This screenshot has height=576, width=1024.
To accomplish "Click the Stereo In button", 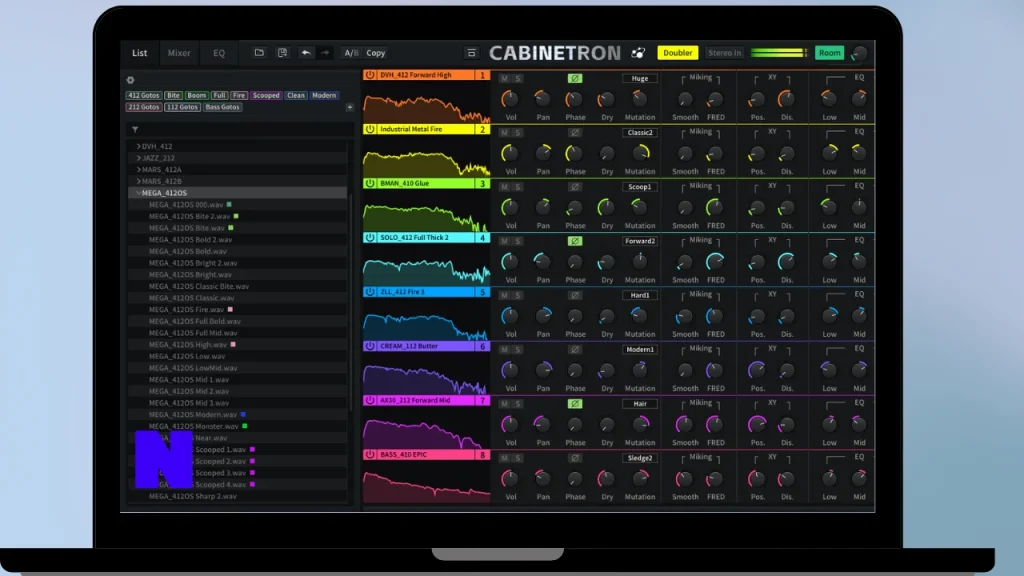I will [724, 53].
